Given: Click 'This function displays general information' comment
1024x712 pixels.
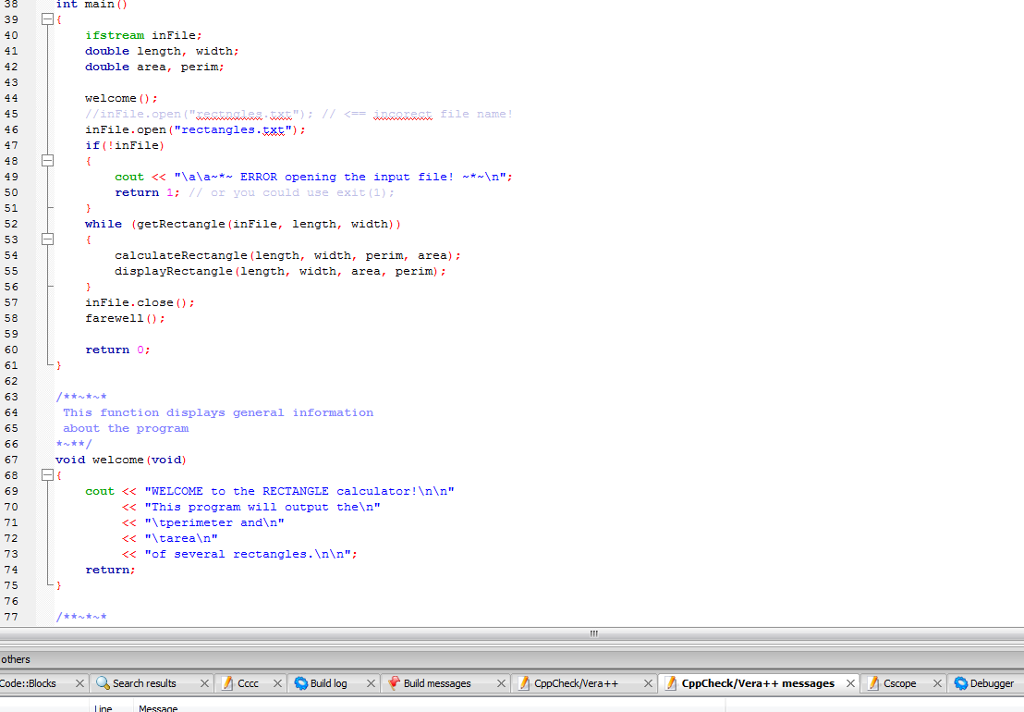Looking at the screenshot, I should coord(218,412).
